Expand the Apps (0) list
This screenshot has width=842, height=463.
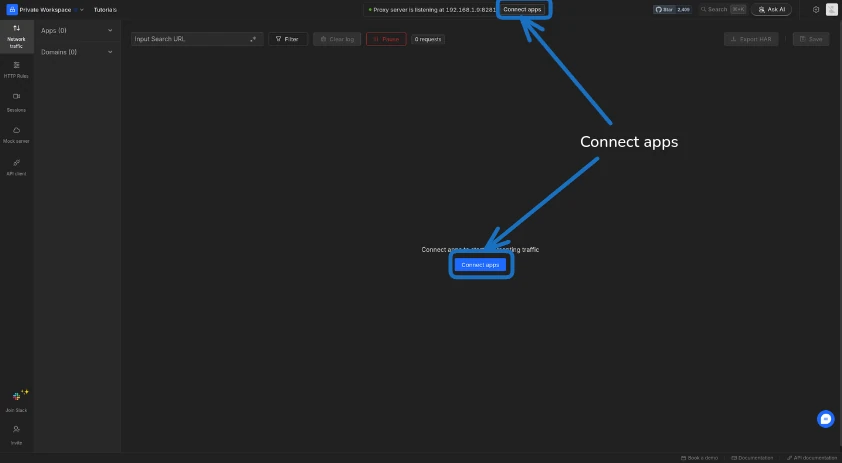pyautogui.click(x=77, y=31)
